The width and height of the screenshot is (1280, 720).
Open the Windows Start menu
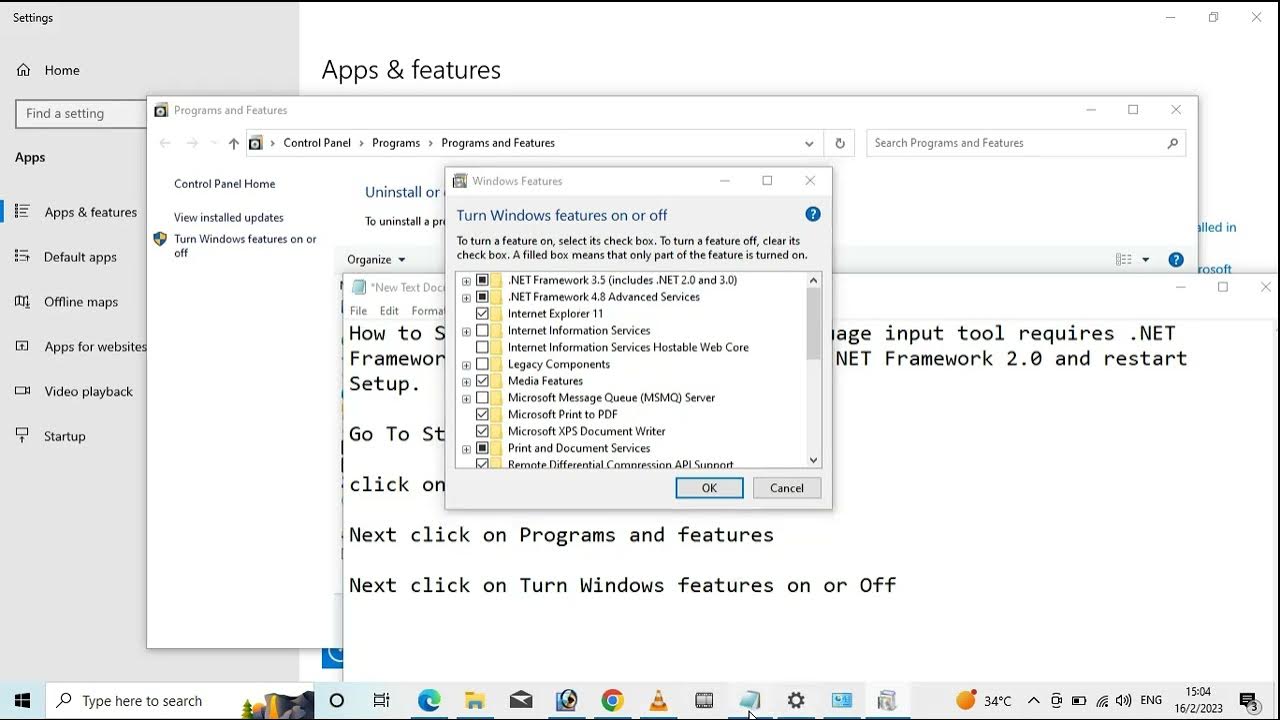coord(22,700)
